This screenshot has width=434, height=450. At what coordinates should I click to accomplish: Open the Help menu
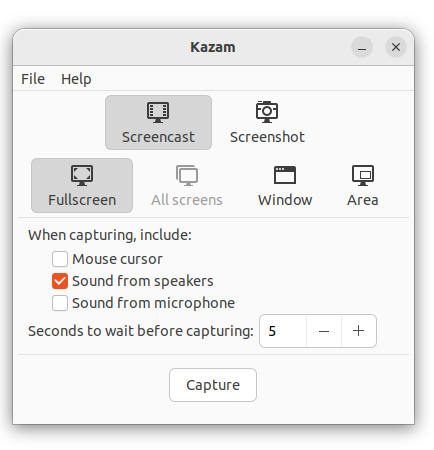point(76,79)
